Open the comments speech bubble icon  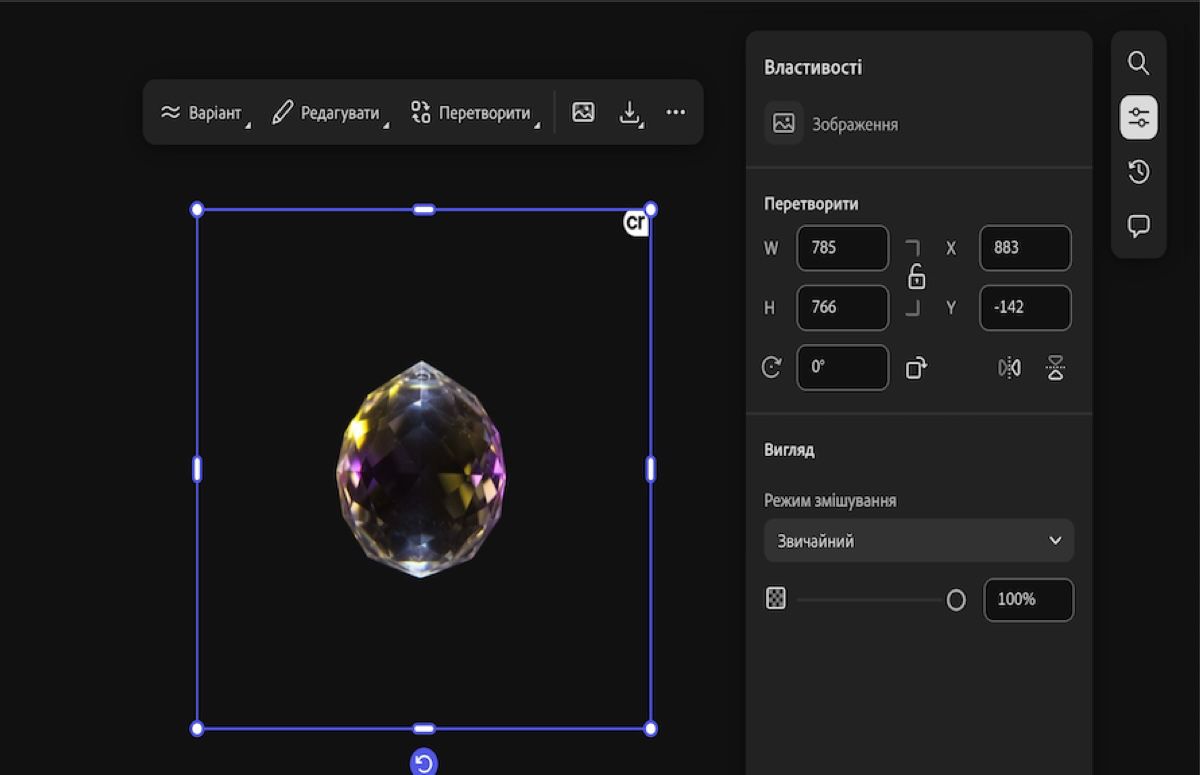(1138, 226)
